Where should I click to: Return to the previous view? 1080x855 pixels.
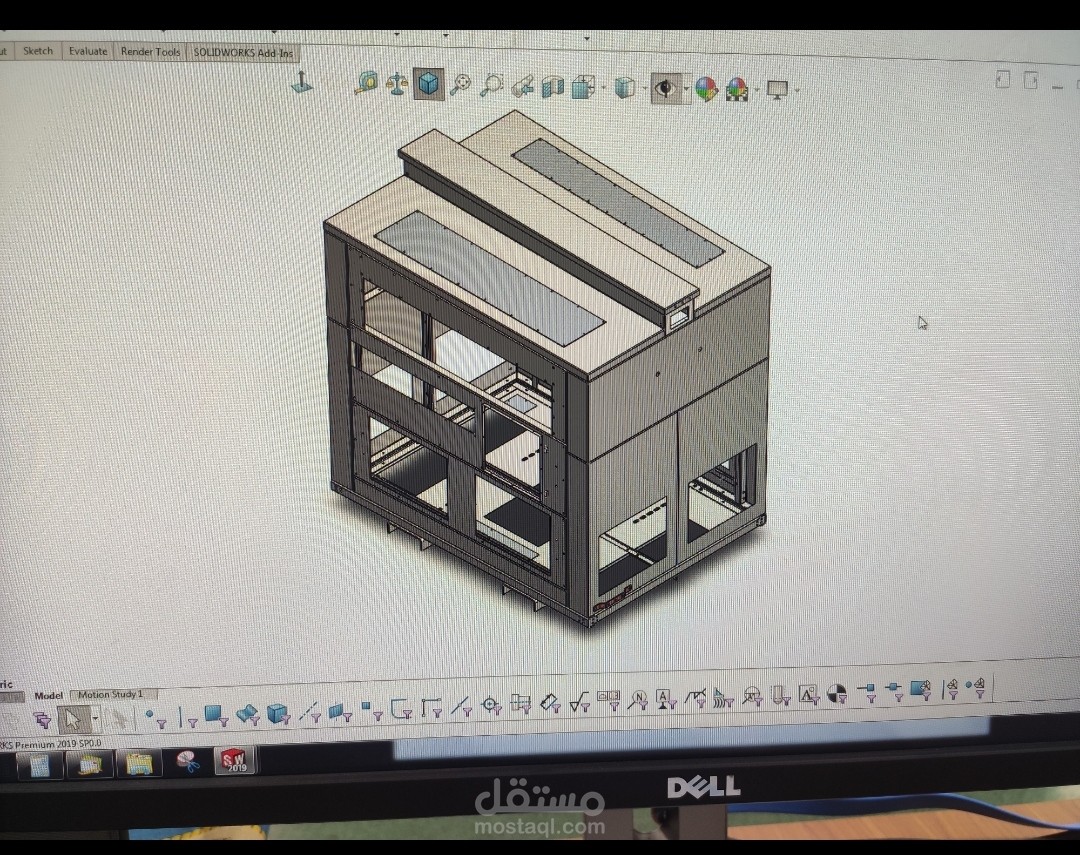pyautogui.click(x=523, y=86)
